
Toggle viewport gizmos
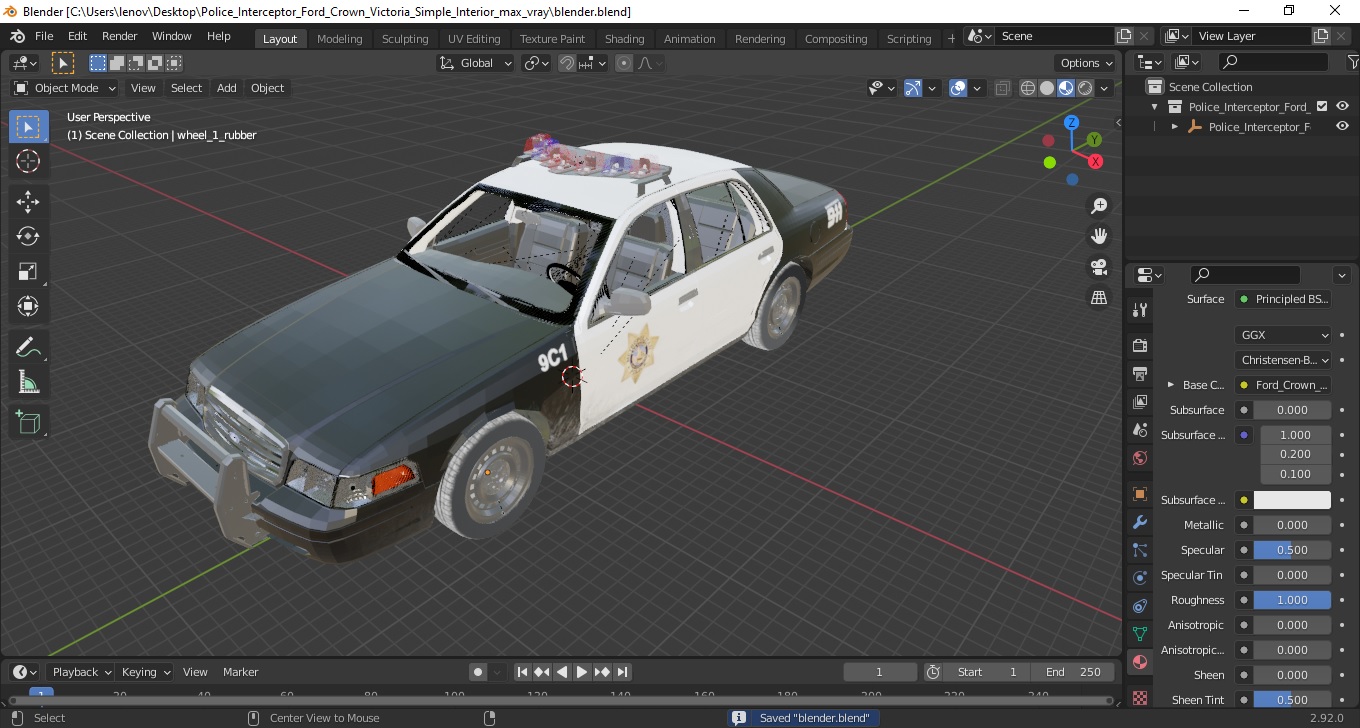tap(913, 88)
